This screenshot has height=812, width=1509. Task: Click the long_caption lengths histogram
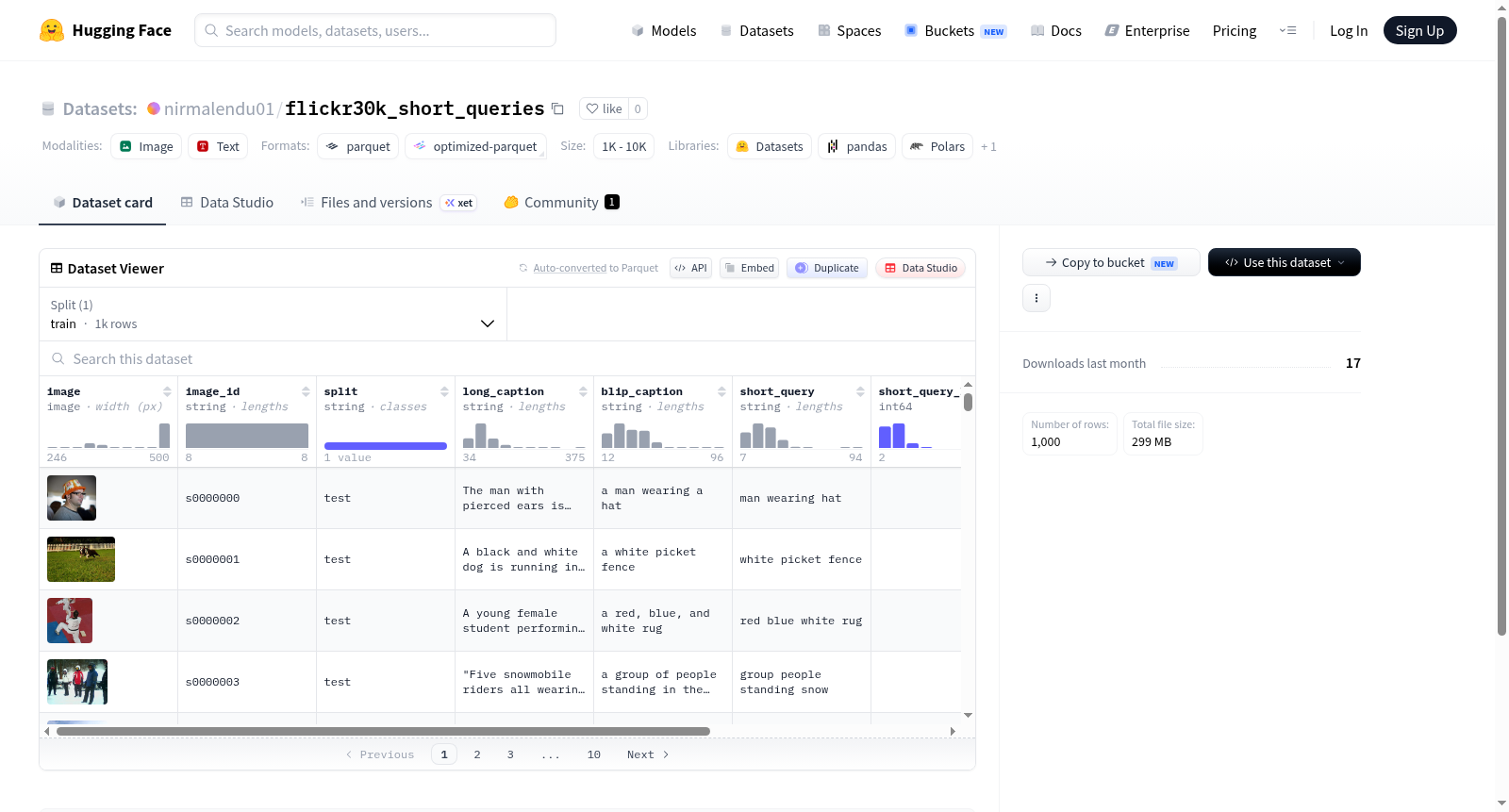pyautogui.click(x=523, y=435)
